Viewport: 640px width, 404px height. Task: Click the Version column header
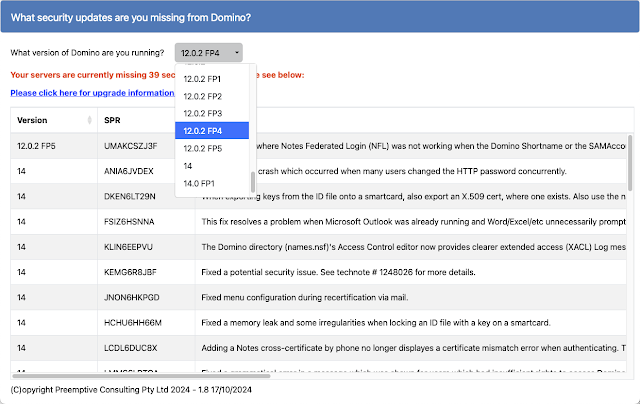click(54, 120)
